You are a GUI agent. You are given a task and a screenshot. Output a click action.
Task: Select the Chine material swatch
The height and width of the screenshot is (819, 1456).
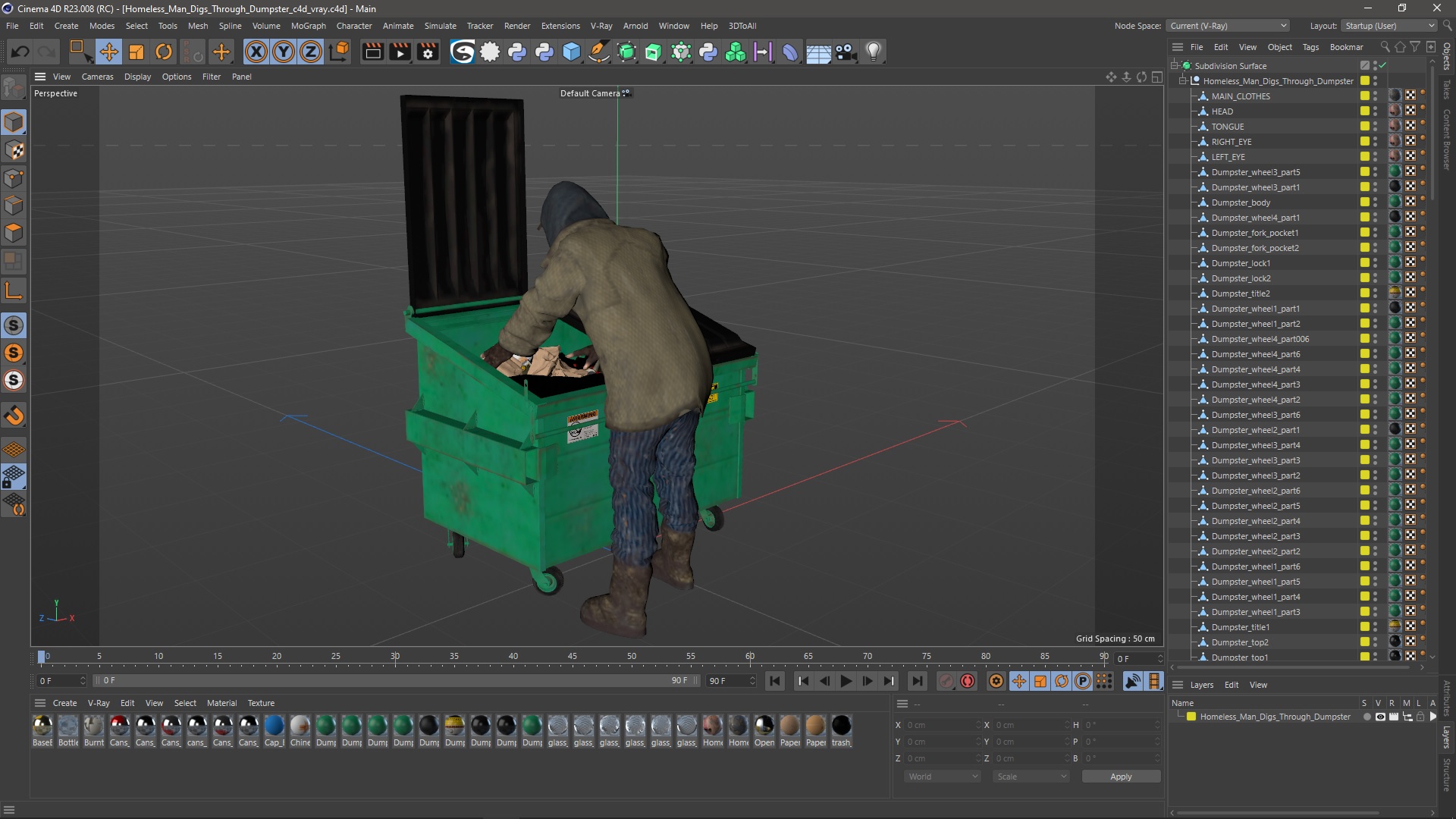(300, 726)
